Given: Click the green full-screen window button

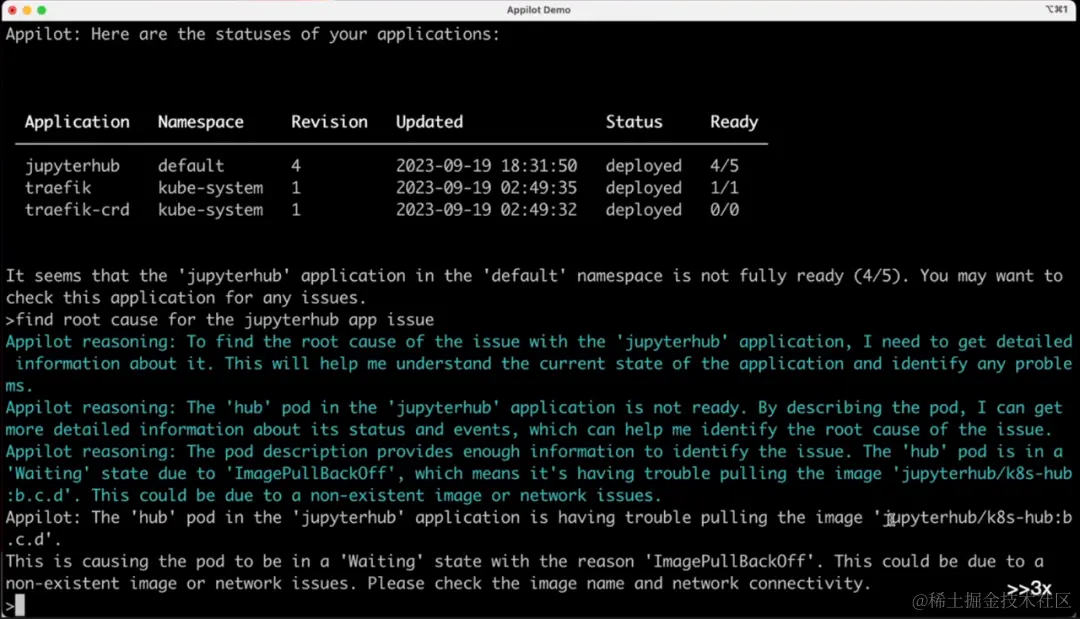Looking at the screenshot, I should [x=42, y=10].
